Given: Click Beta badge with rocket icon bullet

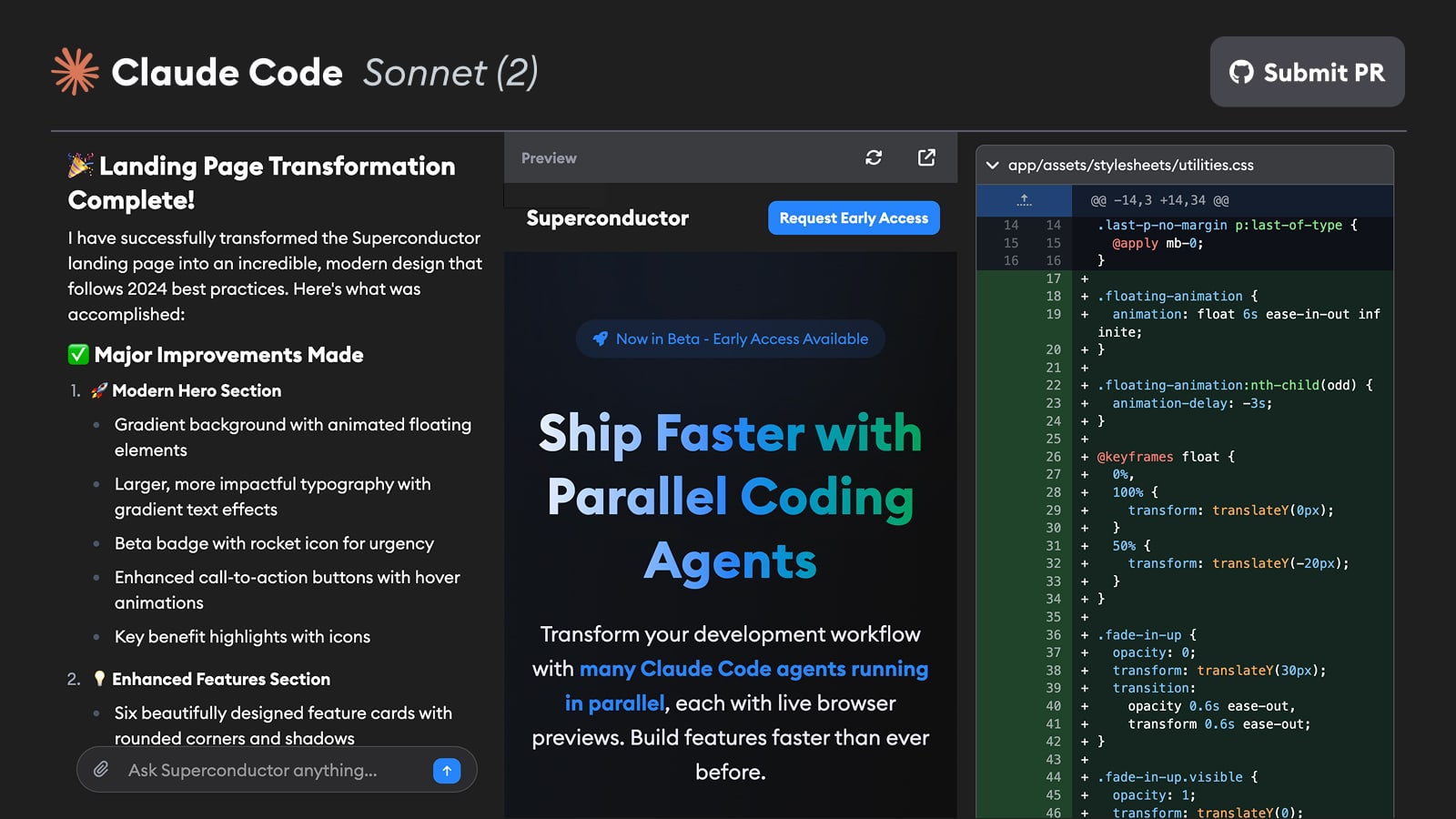Looking at the screenshot, I should pyautogui.click(x=274, y=543).
